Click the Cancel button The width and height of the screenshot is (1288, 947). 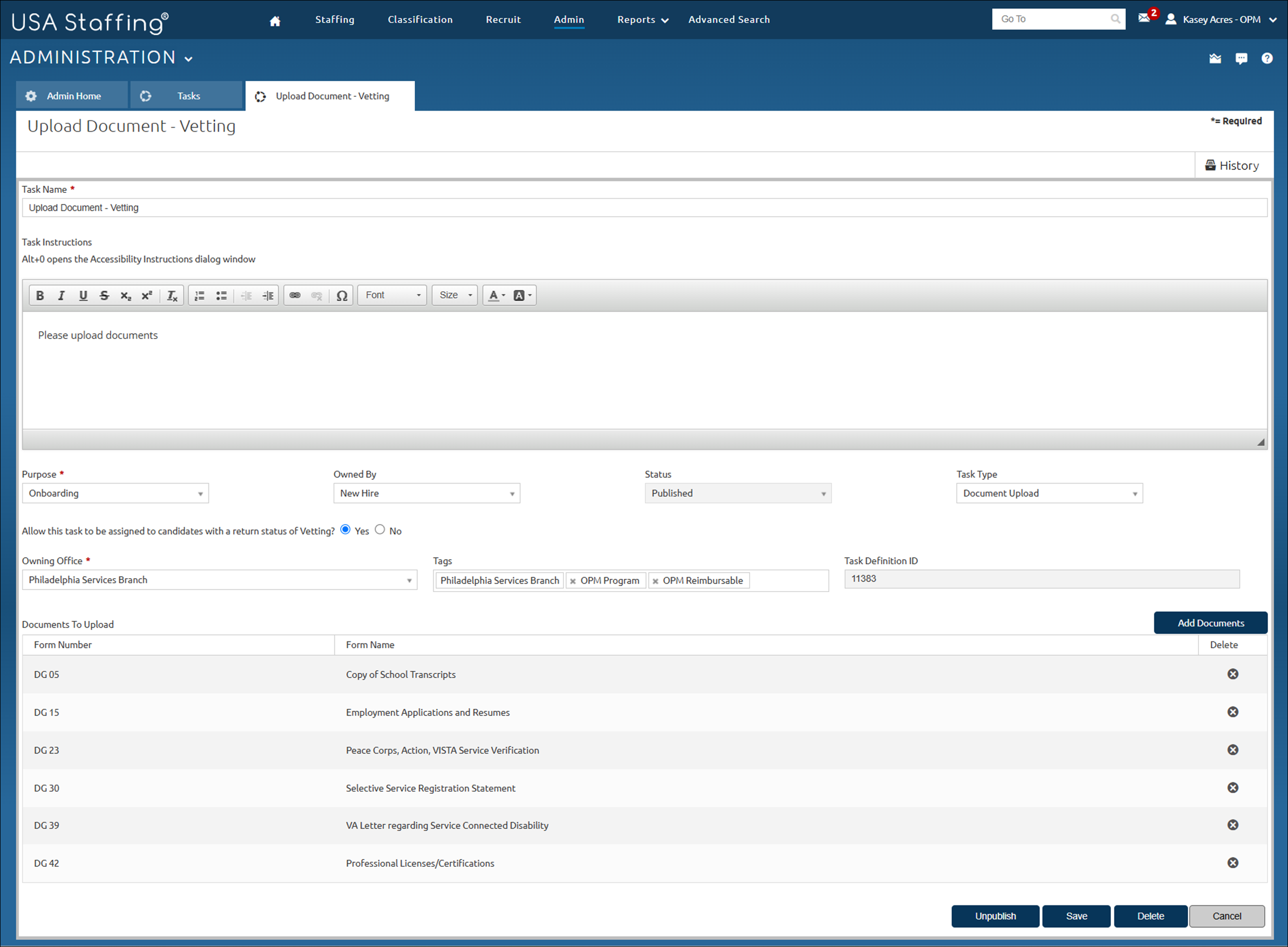tap(1227, 916)
